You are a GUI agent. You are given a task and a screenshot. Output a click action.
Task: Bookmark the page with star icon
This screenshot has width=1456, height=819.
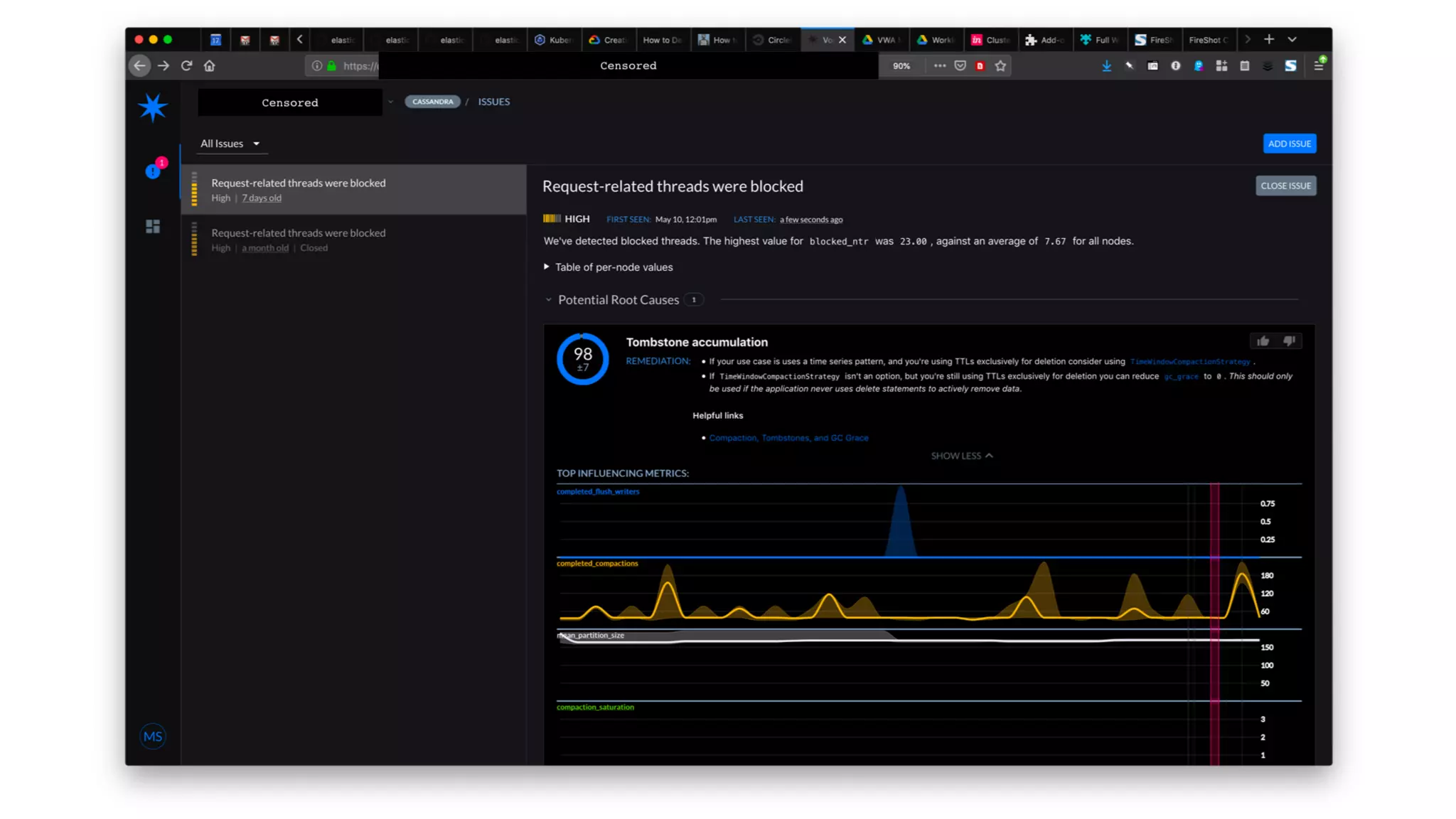click(1000, 65)
